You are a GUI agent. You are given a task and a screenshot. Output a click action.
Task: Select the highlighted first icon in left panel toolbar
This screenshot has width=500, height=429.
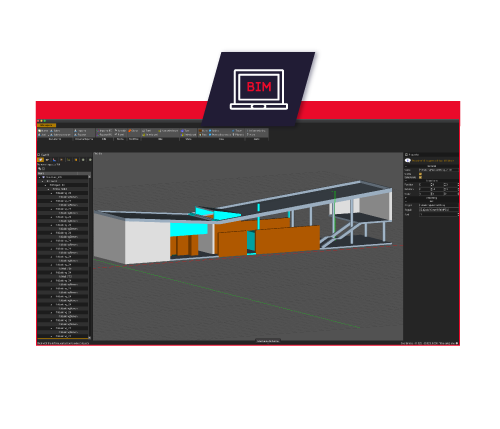click(x=40, y=160)
